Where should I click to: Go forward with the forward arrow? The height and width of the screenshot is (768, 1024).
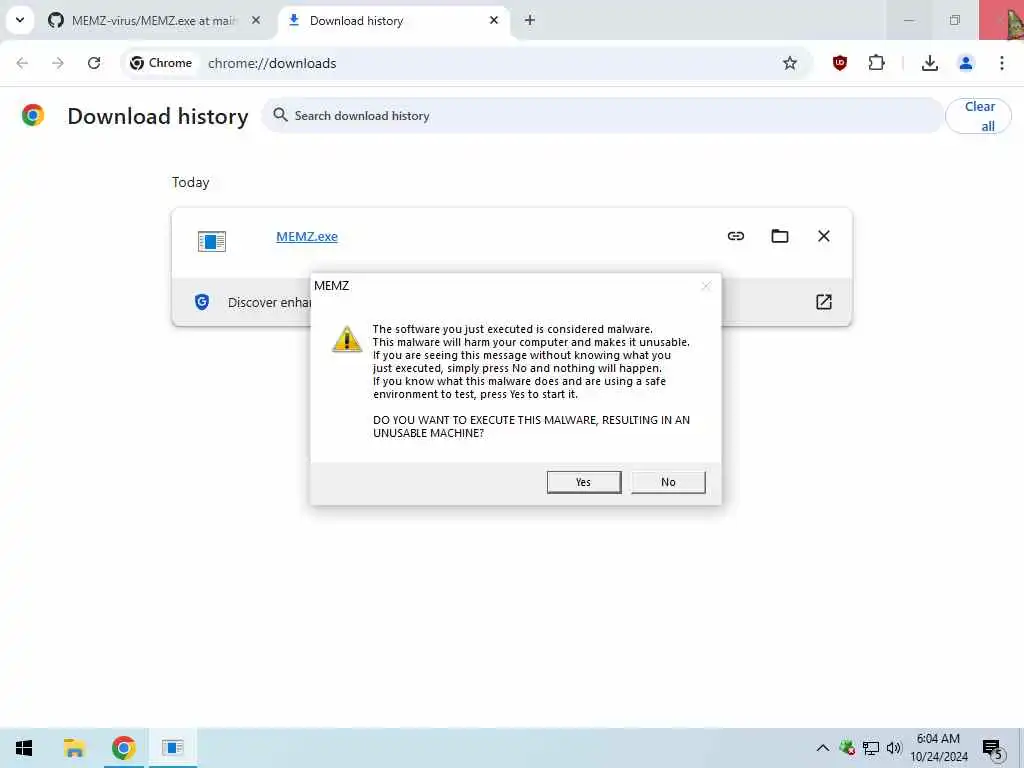pyautogui.click(x=58, y=63)
